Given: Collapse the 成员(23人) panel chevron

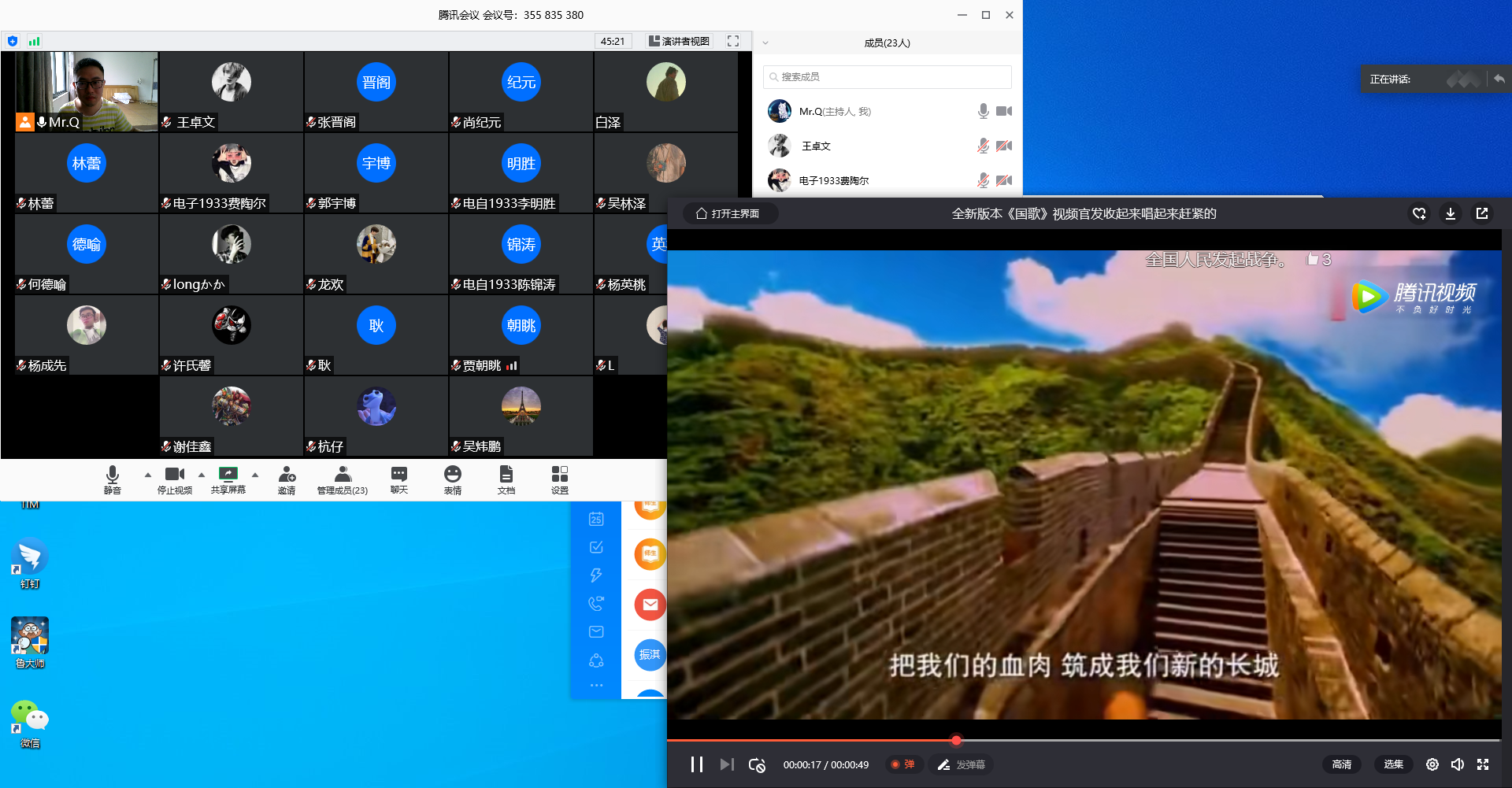Looking at the screenshot, I should (765, 43).
